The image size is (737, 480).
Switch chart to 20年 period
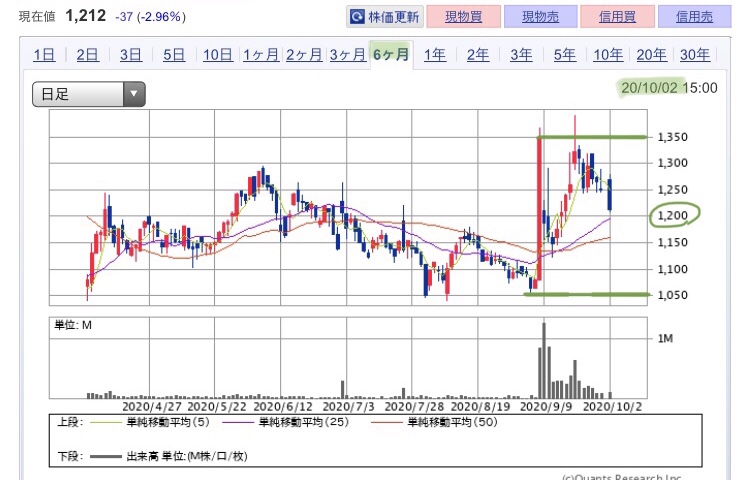(x=651, y=55)
